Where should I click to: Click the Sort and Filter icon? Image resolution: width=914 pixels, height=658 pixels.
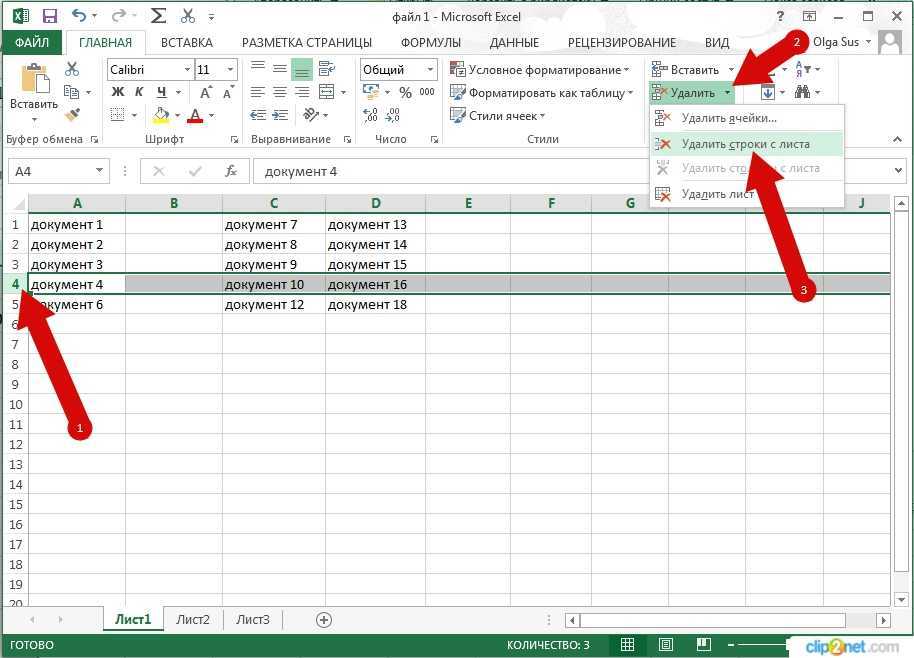(803, 69)
